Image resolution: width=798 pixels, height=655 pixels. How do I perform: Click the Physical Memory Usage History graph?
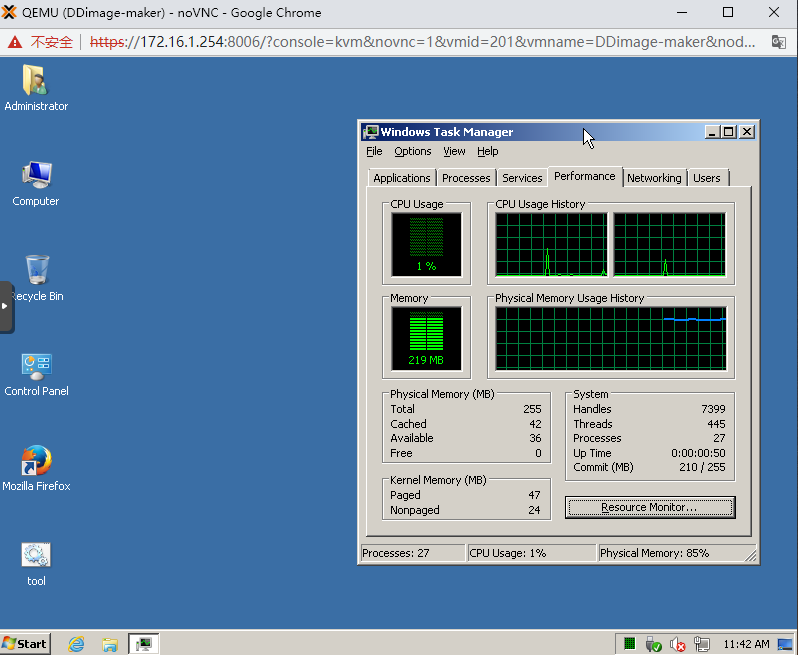point(611,338)
